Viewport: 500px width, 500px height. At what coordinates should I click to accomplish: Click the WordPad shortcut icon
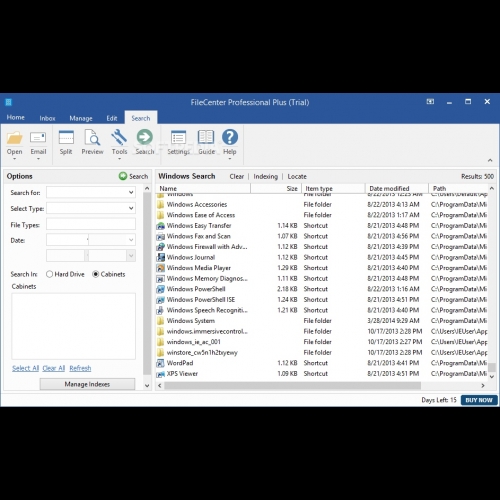tap(161, 363)
